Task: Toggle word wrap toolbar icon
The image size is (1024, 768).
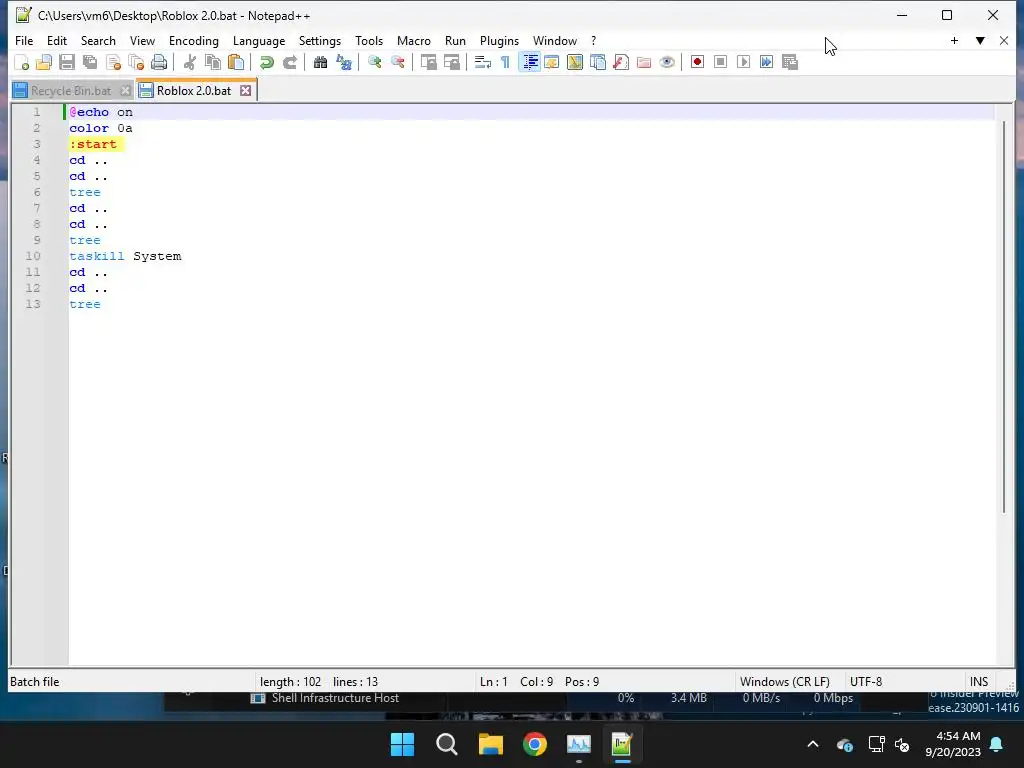Action: [x=483, y=62]
